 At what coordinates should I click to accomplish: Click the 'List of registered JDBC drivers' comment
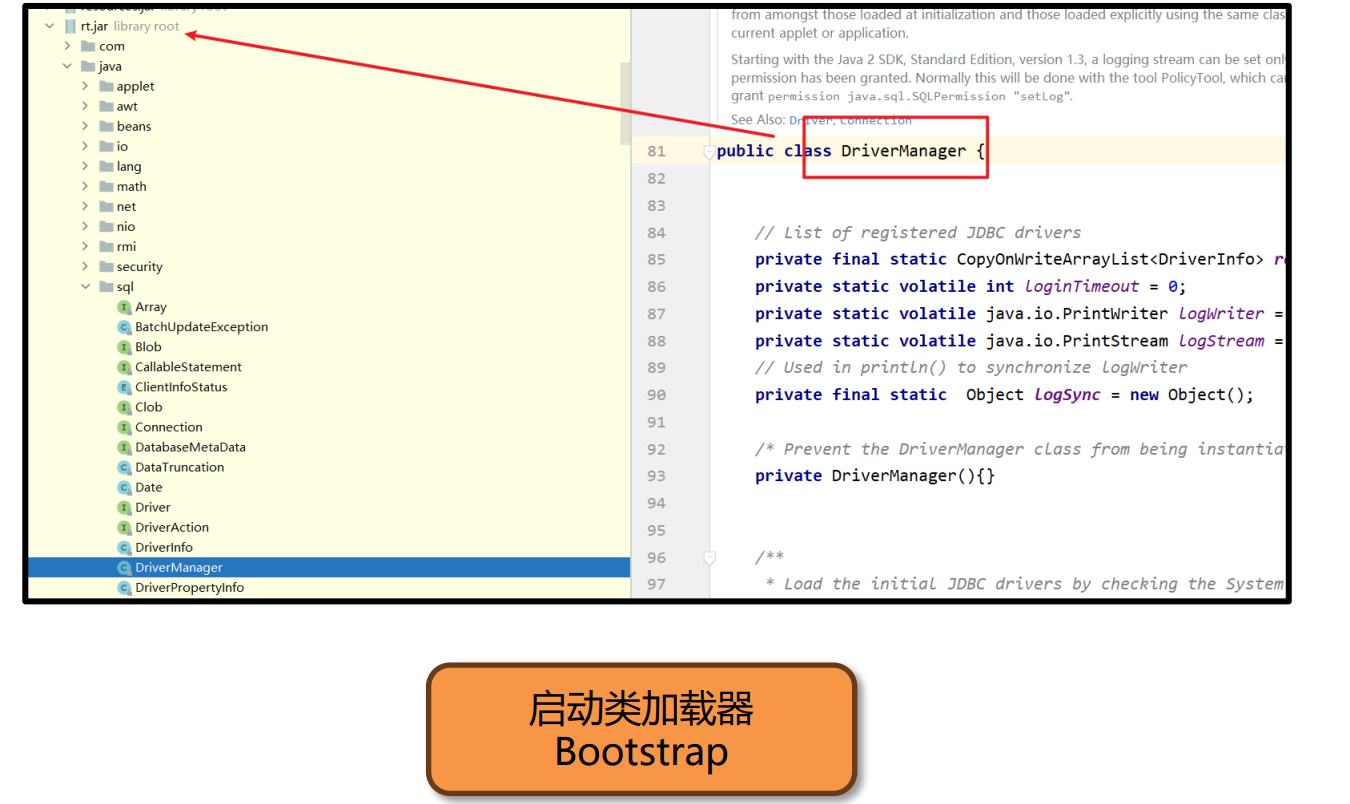918,233
